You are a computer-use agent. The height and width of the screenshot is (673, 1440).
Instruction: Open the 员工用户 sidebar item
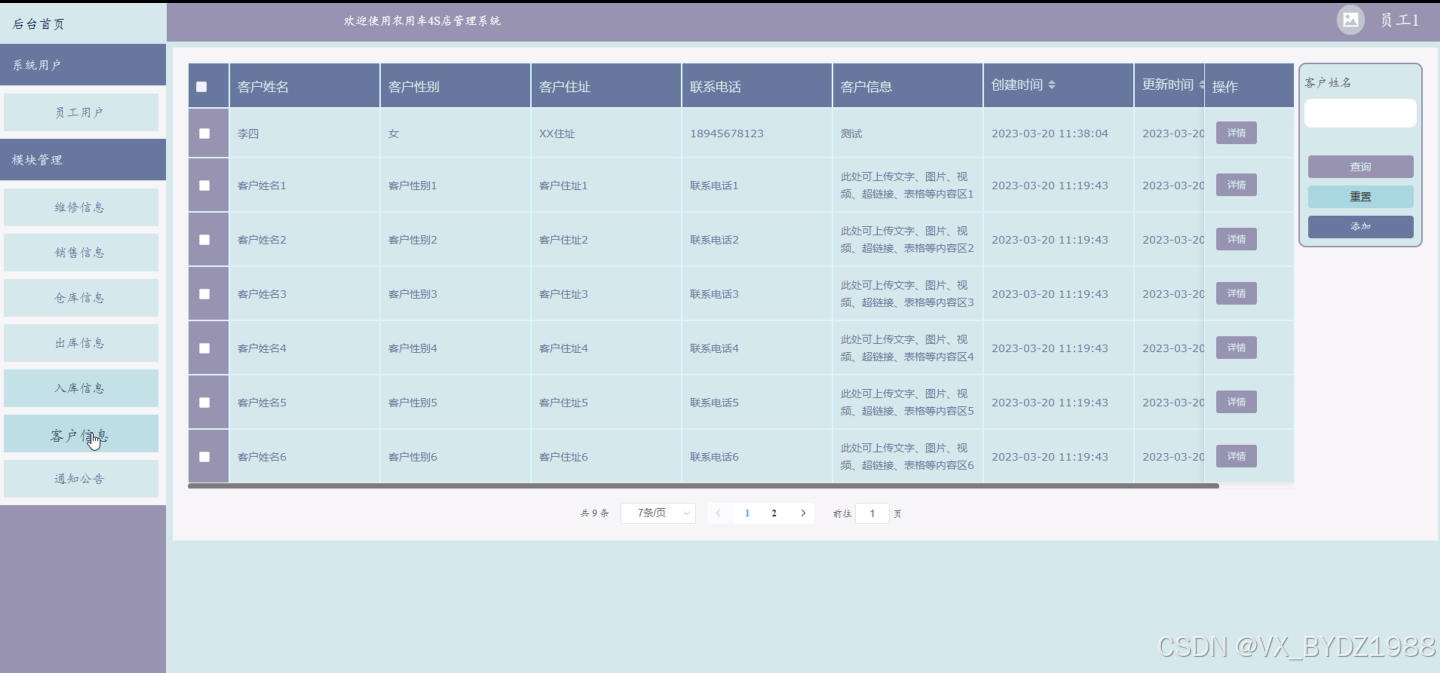tap(81, 113)
